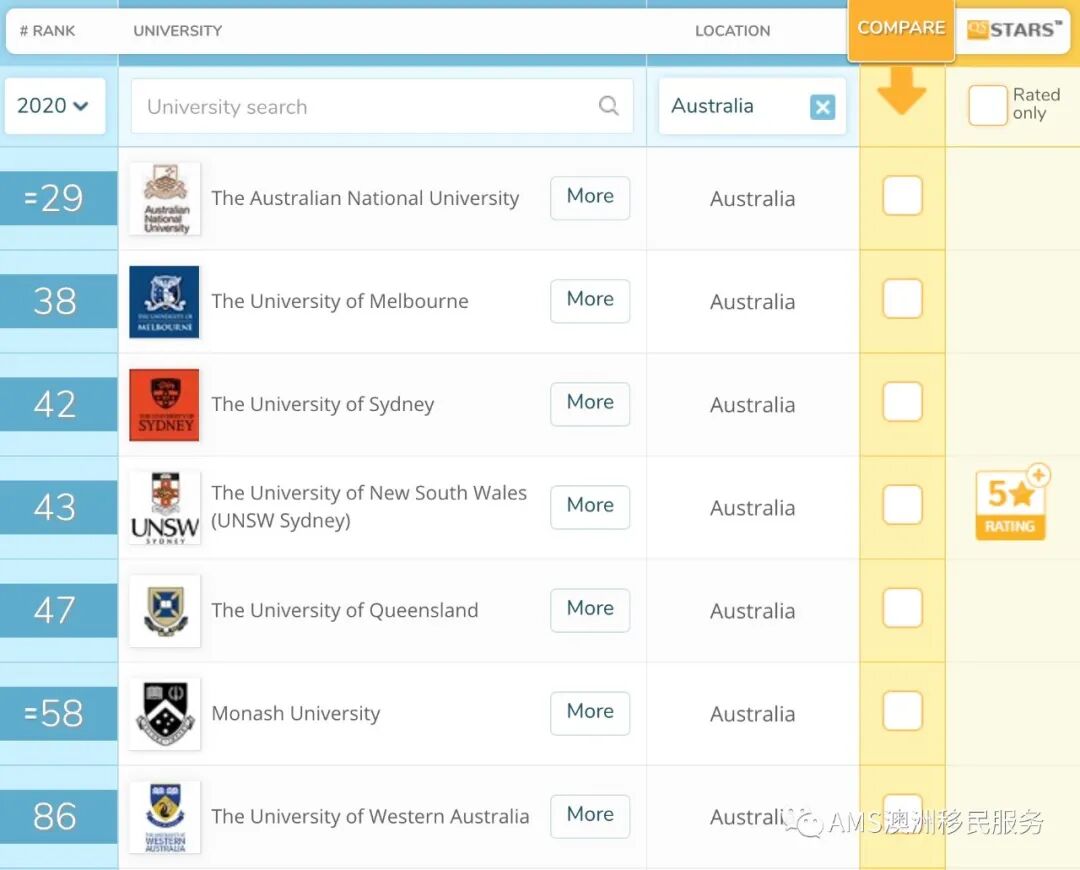Sort by the LOCATION column header
The width and height of the screenshot is (1080, 870).
(x=732, y=30)
